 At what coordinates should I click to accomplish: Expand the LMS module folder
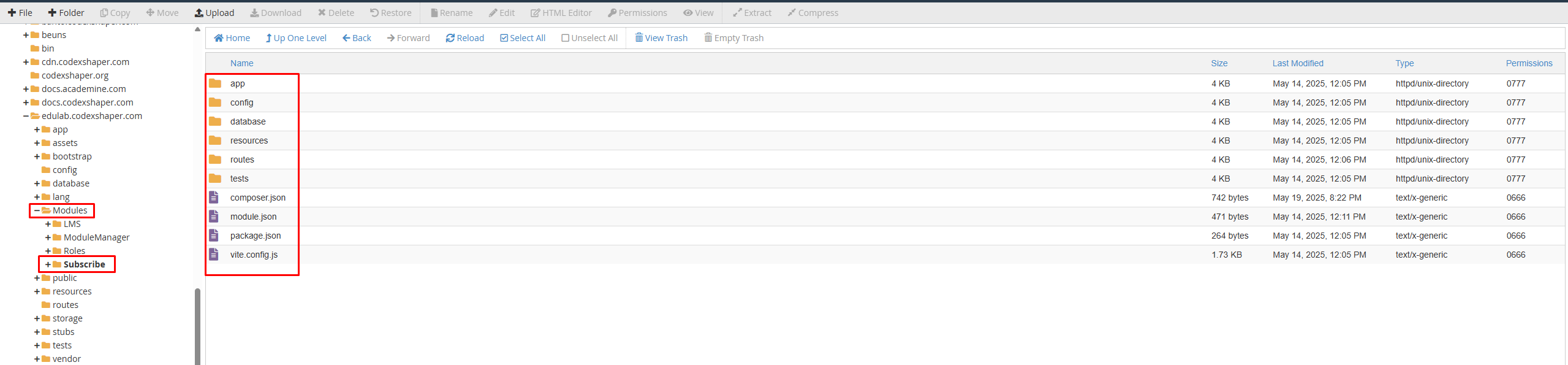coord(48,224)
